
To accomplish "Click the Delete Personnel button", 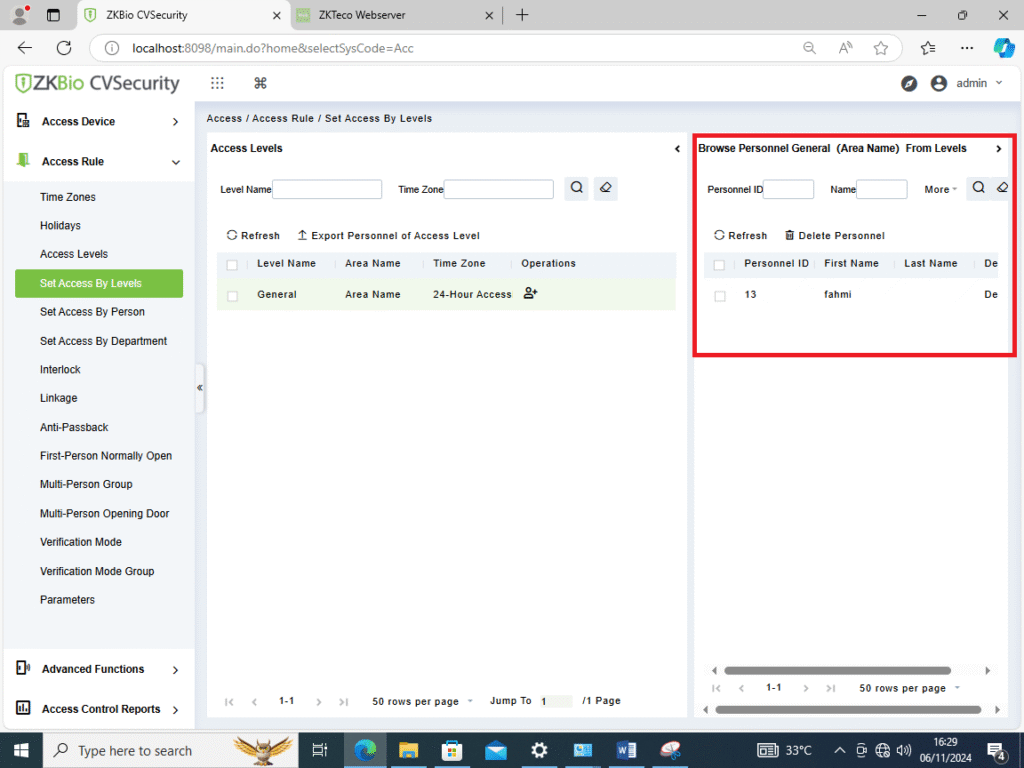I will pos(834,236).
